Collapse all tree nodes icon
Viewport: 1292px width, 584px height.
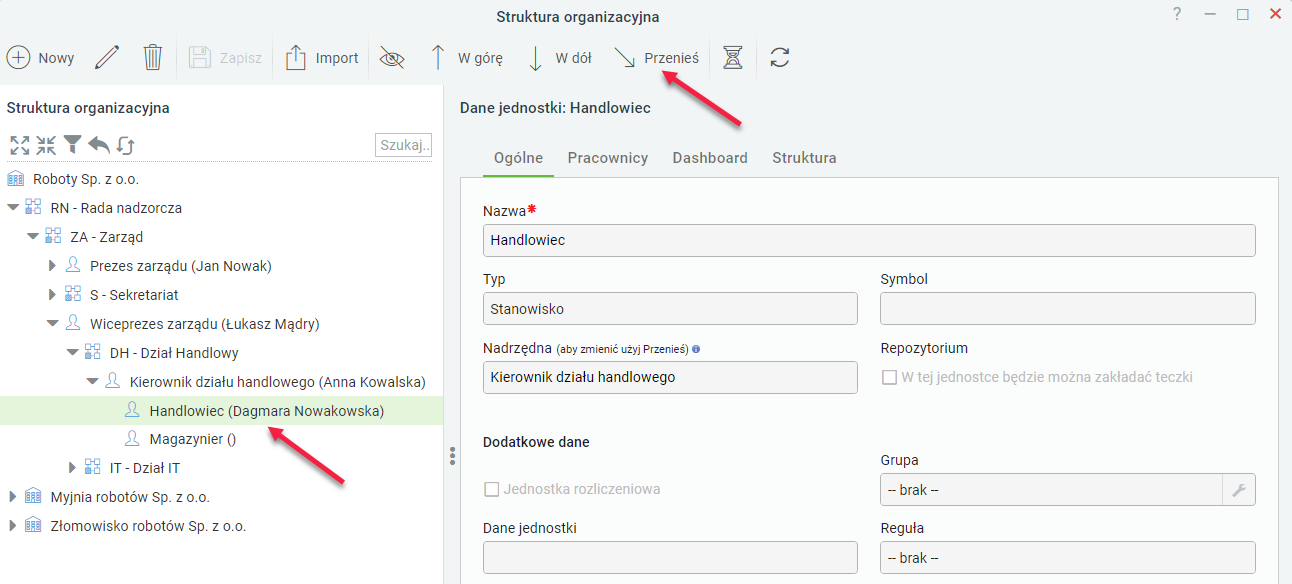coord(46,145)
